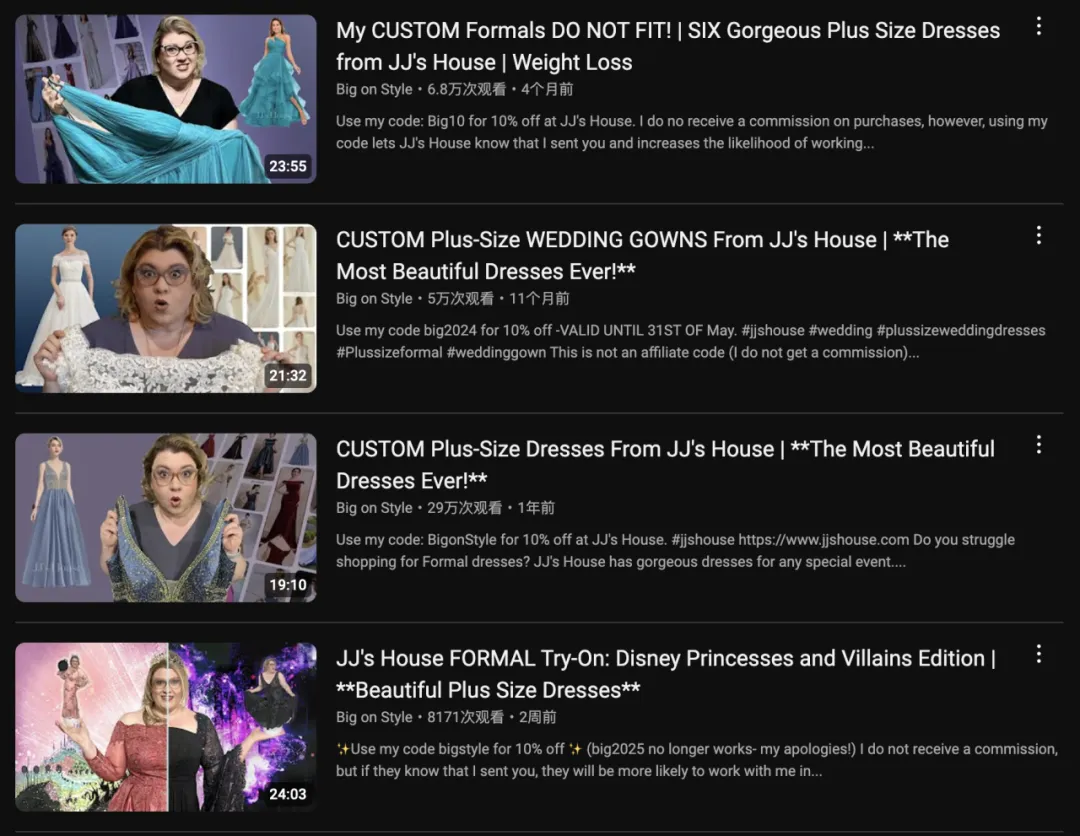Open more options for Weight Loss video

(1039, 27)
